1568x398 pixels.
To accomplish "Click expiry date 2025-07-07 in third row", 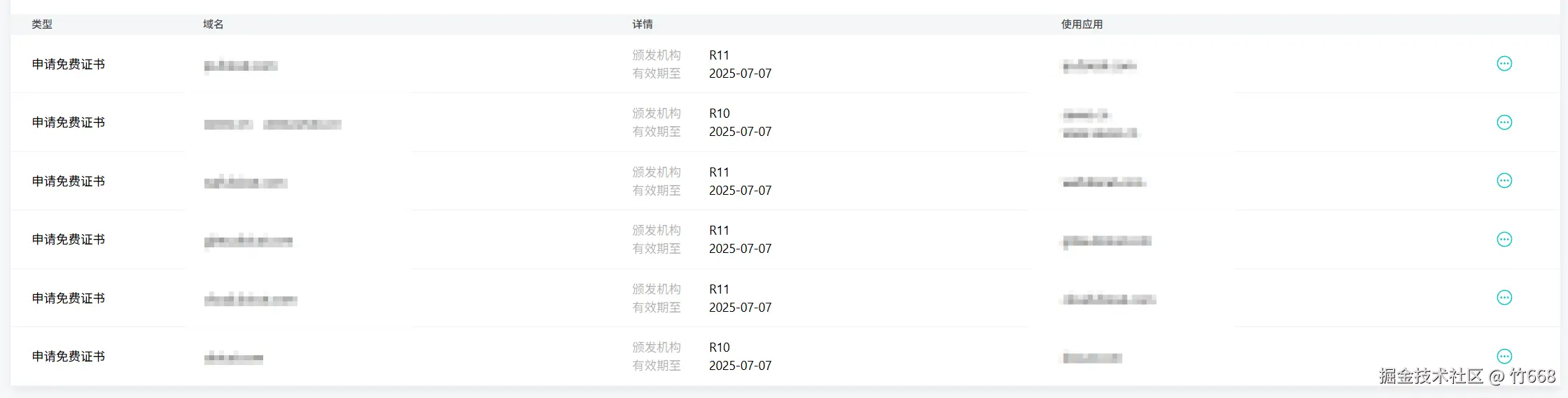I will tap(740, 191).
